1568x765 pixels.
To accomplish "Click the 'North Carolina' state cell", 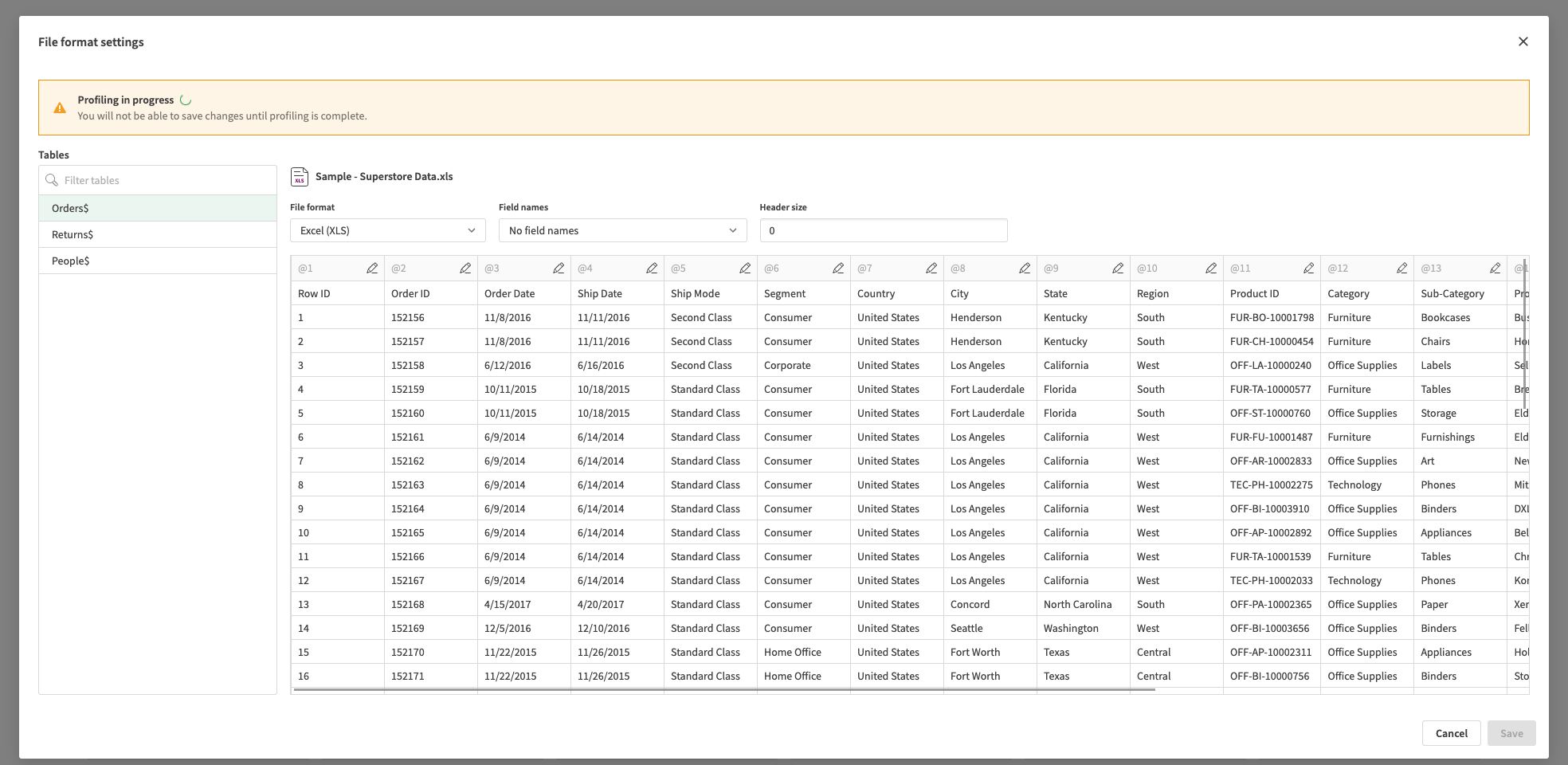I will click(1083, 604).
